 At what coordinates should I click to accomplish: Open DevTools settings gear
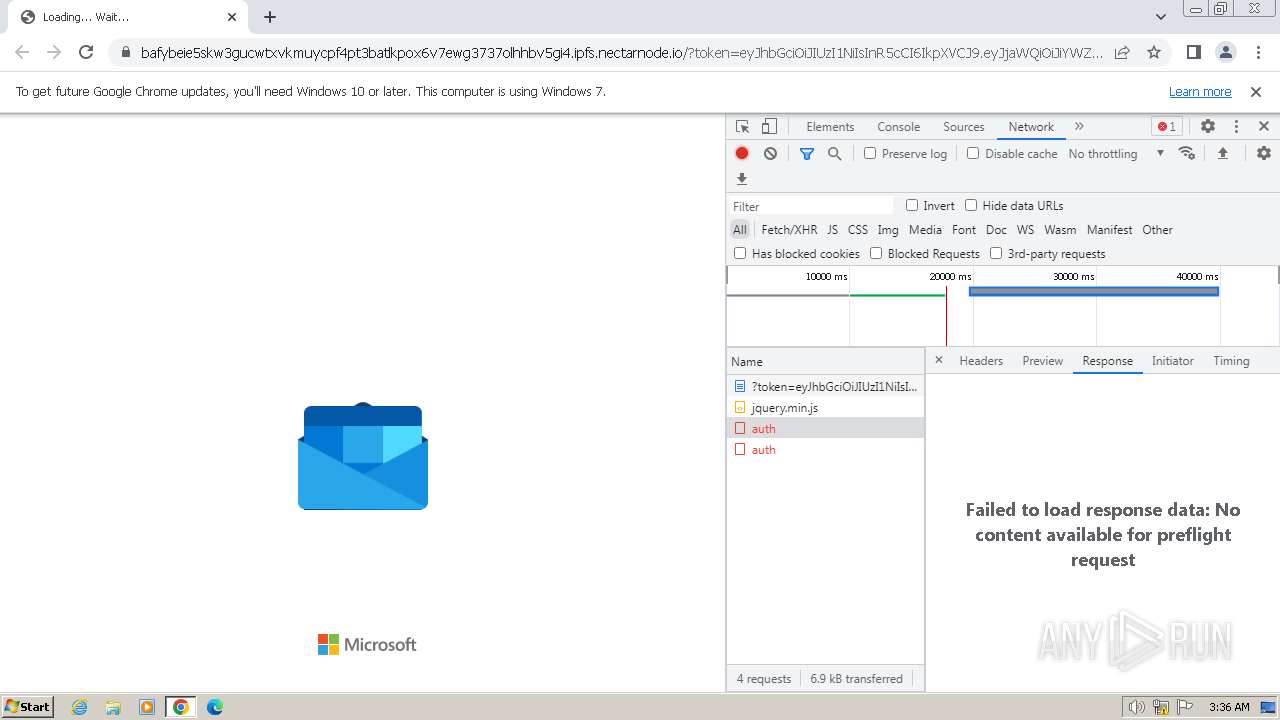(x=1208, y=126)
